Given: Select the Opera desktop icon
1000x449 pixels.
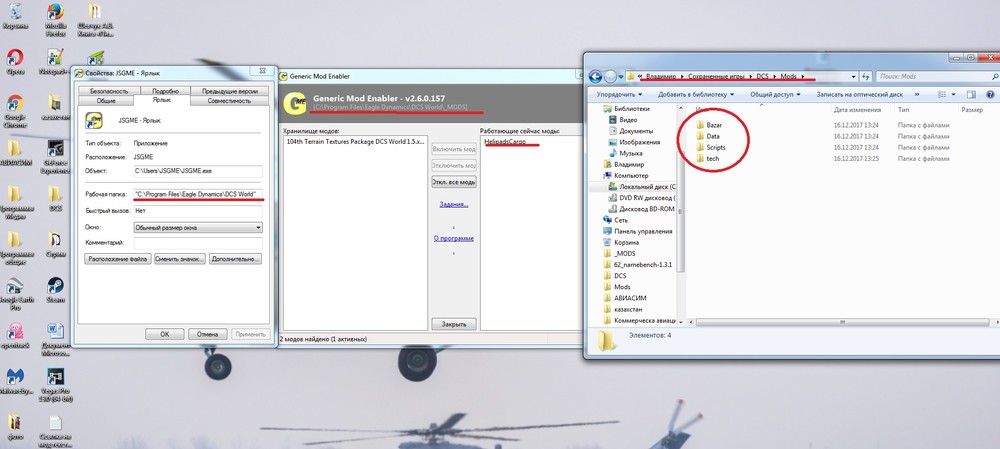Looking at the screenshot, I should (x=15, y=64).
